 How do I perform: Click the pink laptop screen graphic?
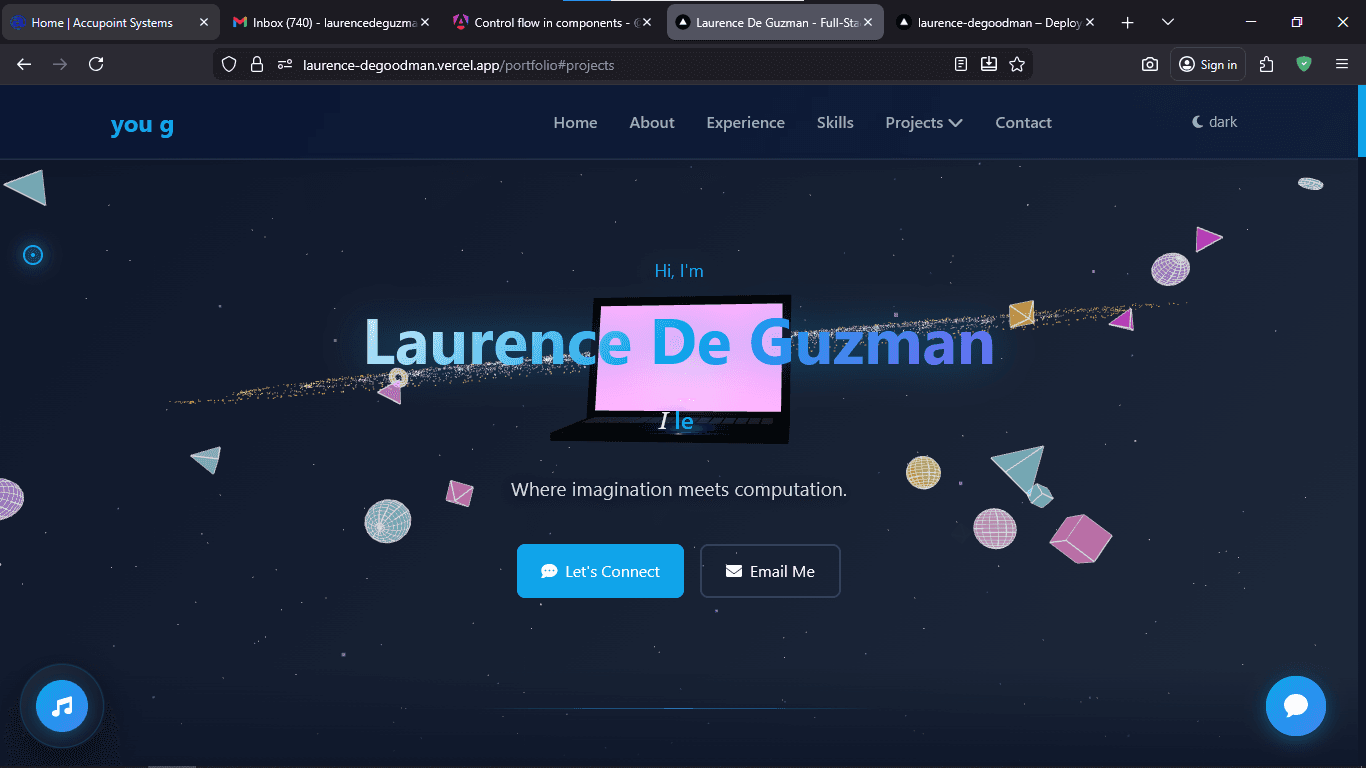coord(690,360)
